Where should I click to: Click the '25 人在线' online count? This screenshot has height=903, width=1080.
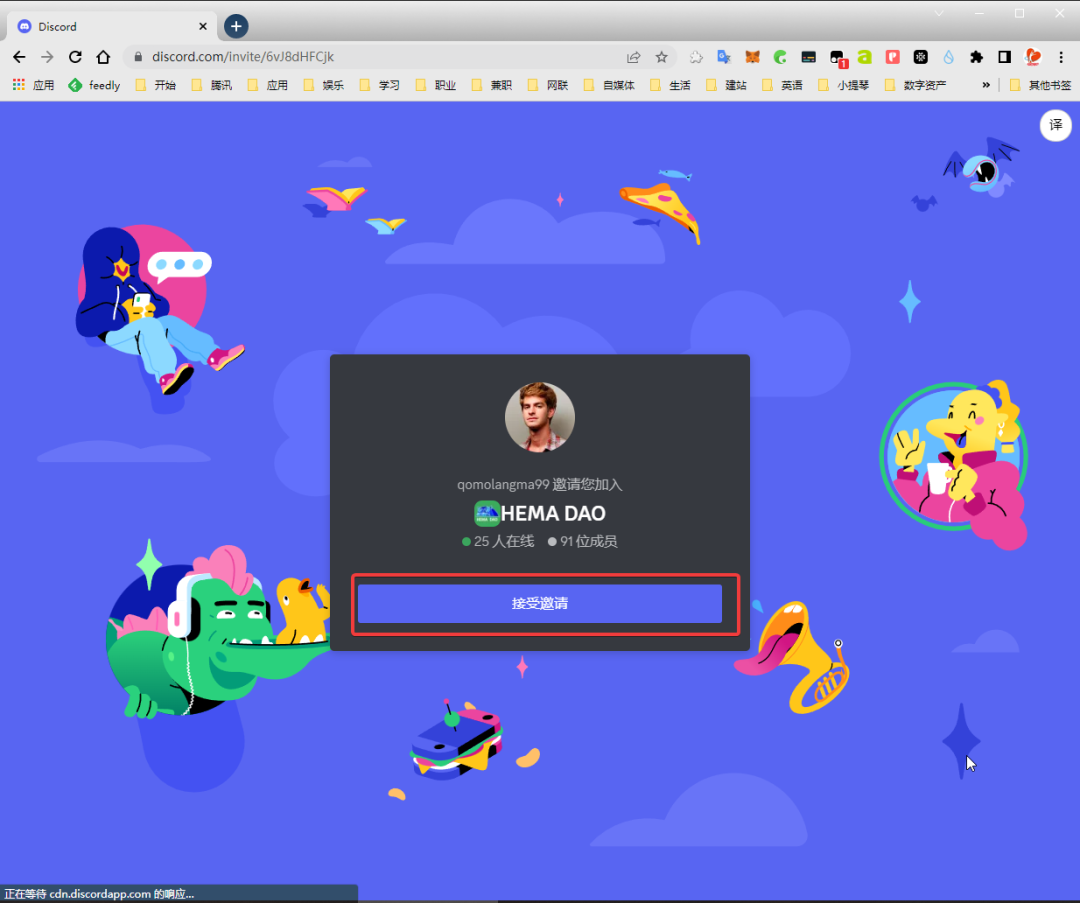(498, 541)
